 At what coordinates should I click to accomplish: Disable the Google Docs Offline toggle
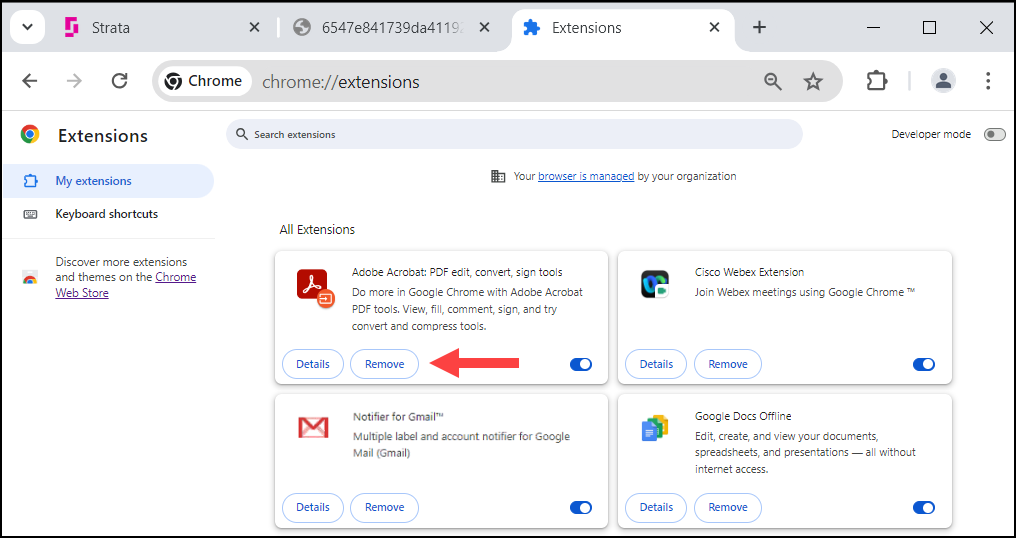pyautogui.click(x=923, y=507)
